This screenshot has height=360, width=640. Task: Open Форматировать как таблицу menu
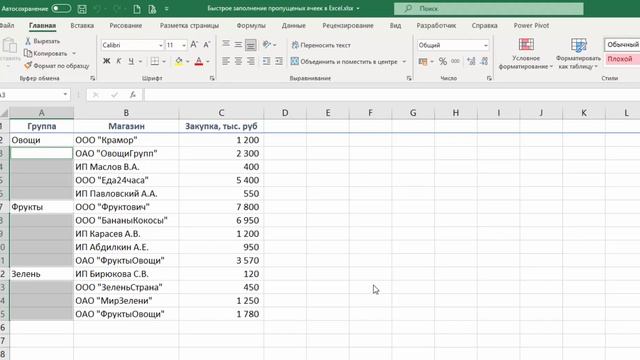[x=578, y=53]
